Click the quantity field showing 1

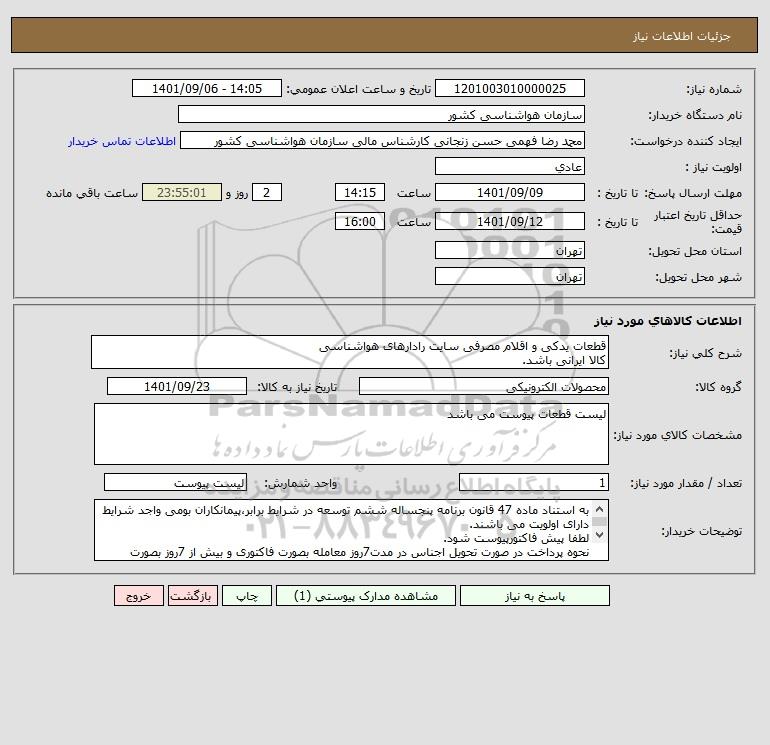(x=534, y=483)
